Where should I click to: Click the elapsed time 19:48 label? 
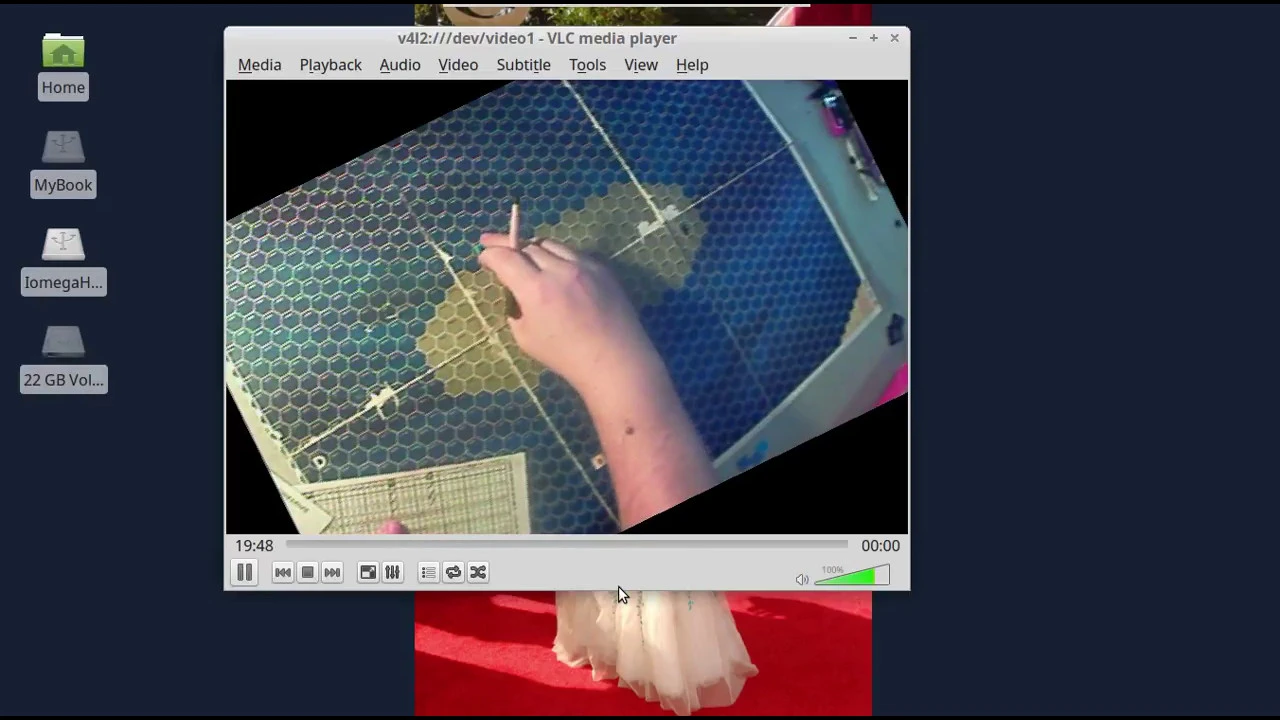tap(254, 546)
